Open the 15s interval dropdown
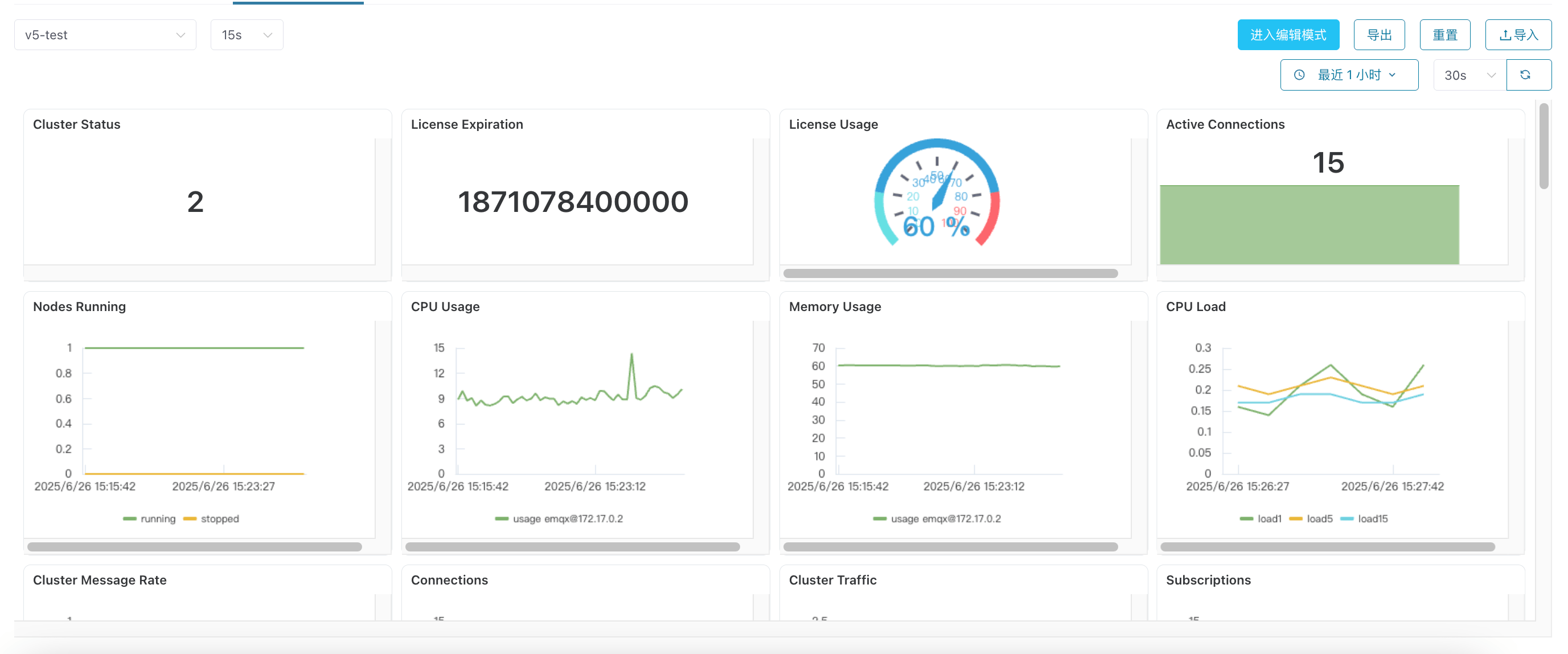 pyautogui.click(x=246, y=35)
